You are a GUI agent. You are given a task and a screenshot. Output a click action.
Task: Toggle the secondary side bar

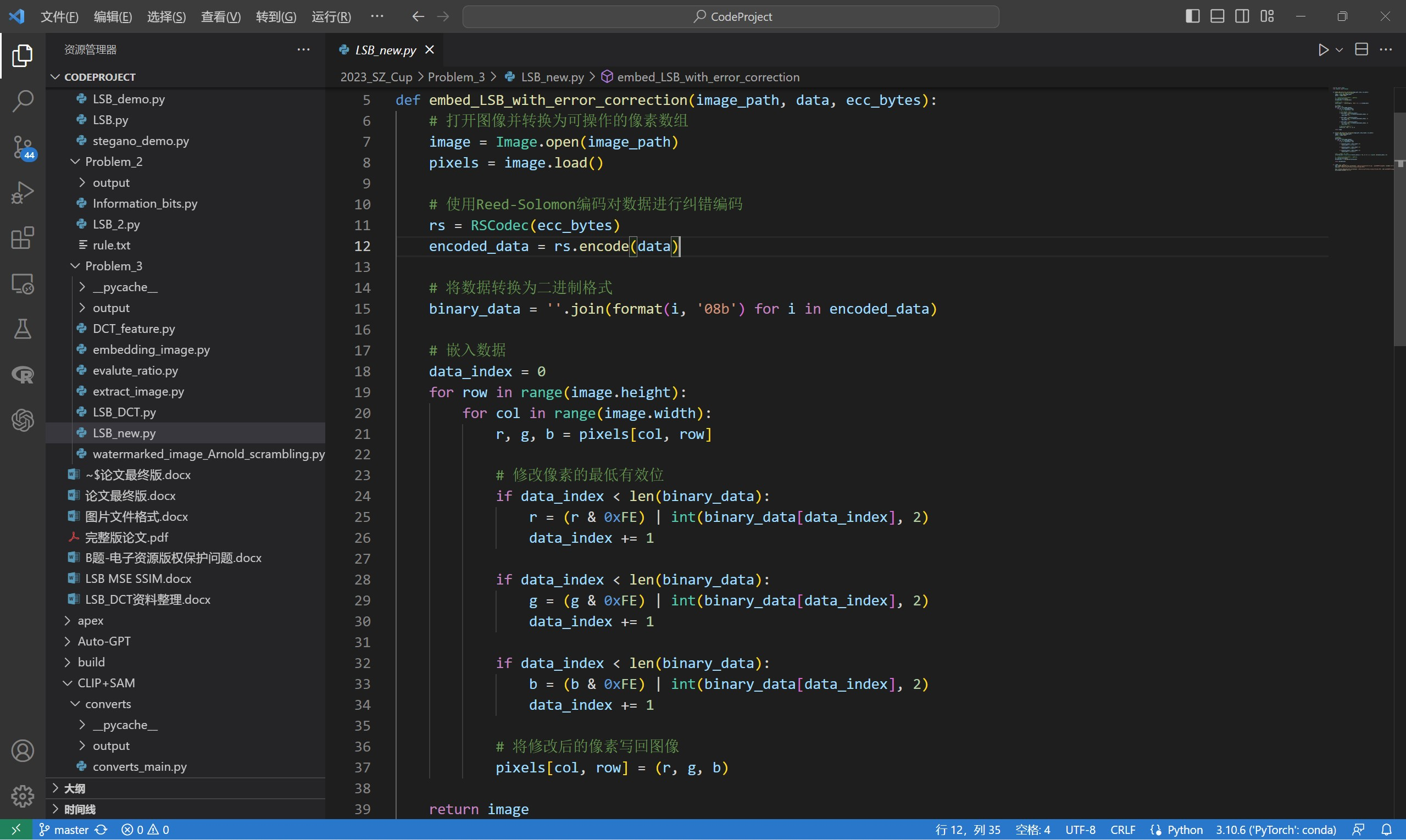click(1242, 16)
